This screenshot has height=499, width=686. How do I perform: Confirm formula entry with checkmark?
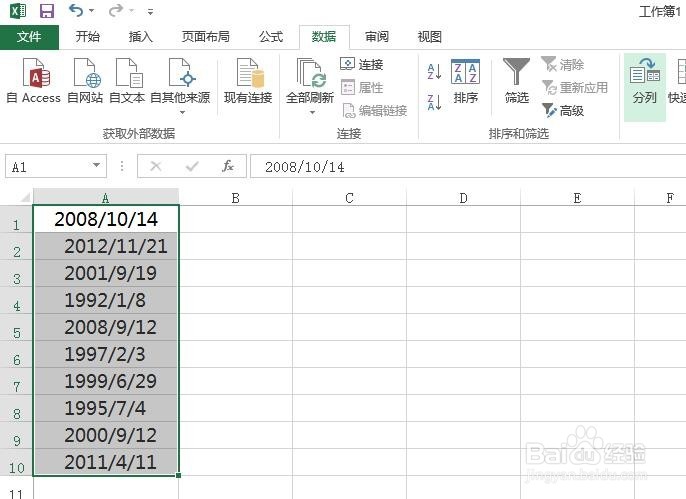(x=192, y=166)
